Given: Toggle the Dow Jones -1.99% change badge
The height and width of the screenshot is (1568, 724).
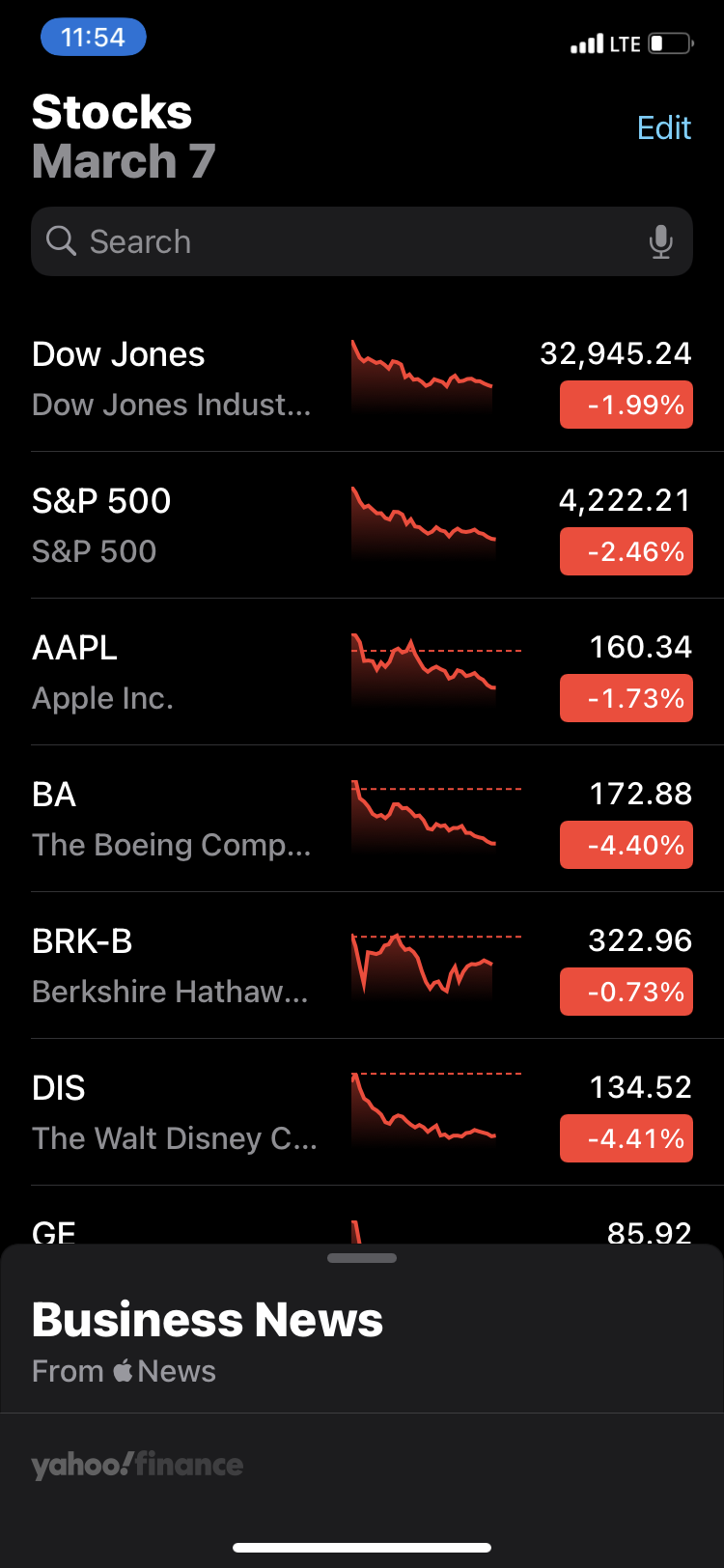Looking at the screenshot, I should pyautogui.click(x=626, y=405).
